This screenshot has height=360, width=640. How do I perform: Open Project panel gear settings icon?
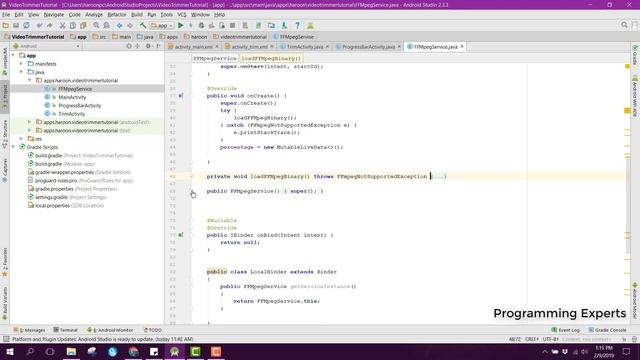click(148, 46)
